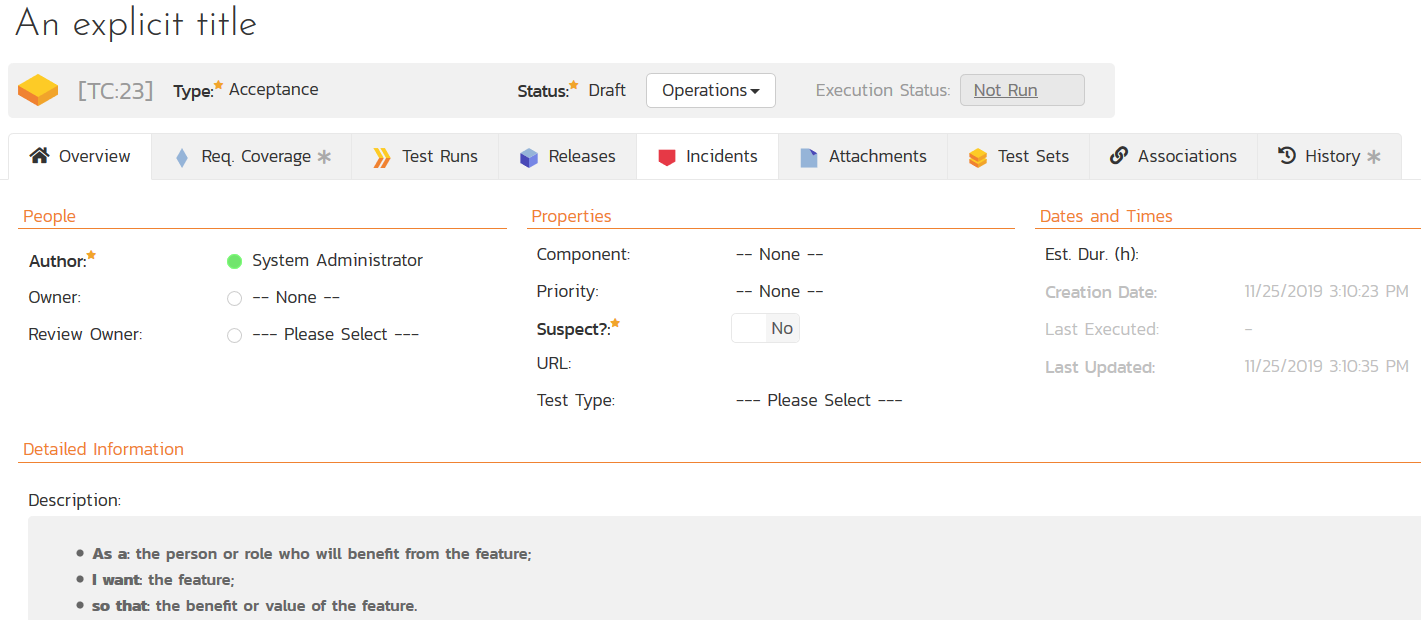Open the Operations dropdown

[x=710, y=90]
